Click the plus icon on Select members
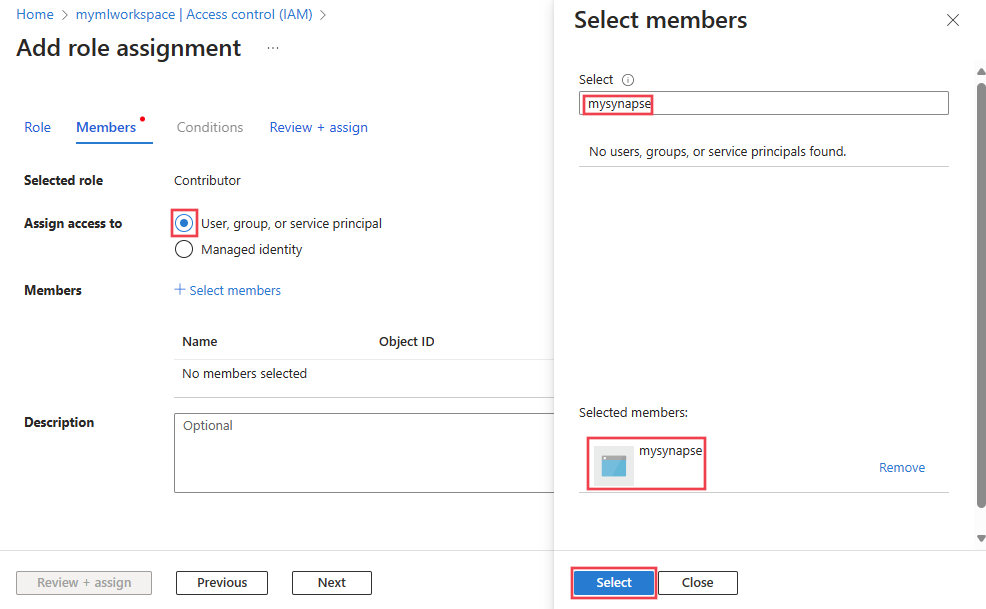986x609 pixels. tap(180, 289)
